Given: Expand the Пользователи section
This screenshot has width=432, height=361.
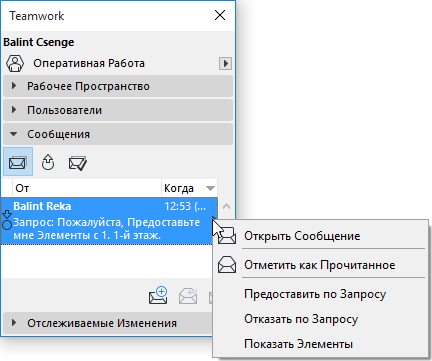Looking at the screenshot, I should (118, 110).
